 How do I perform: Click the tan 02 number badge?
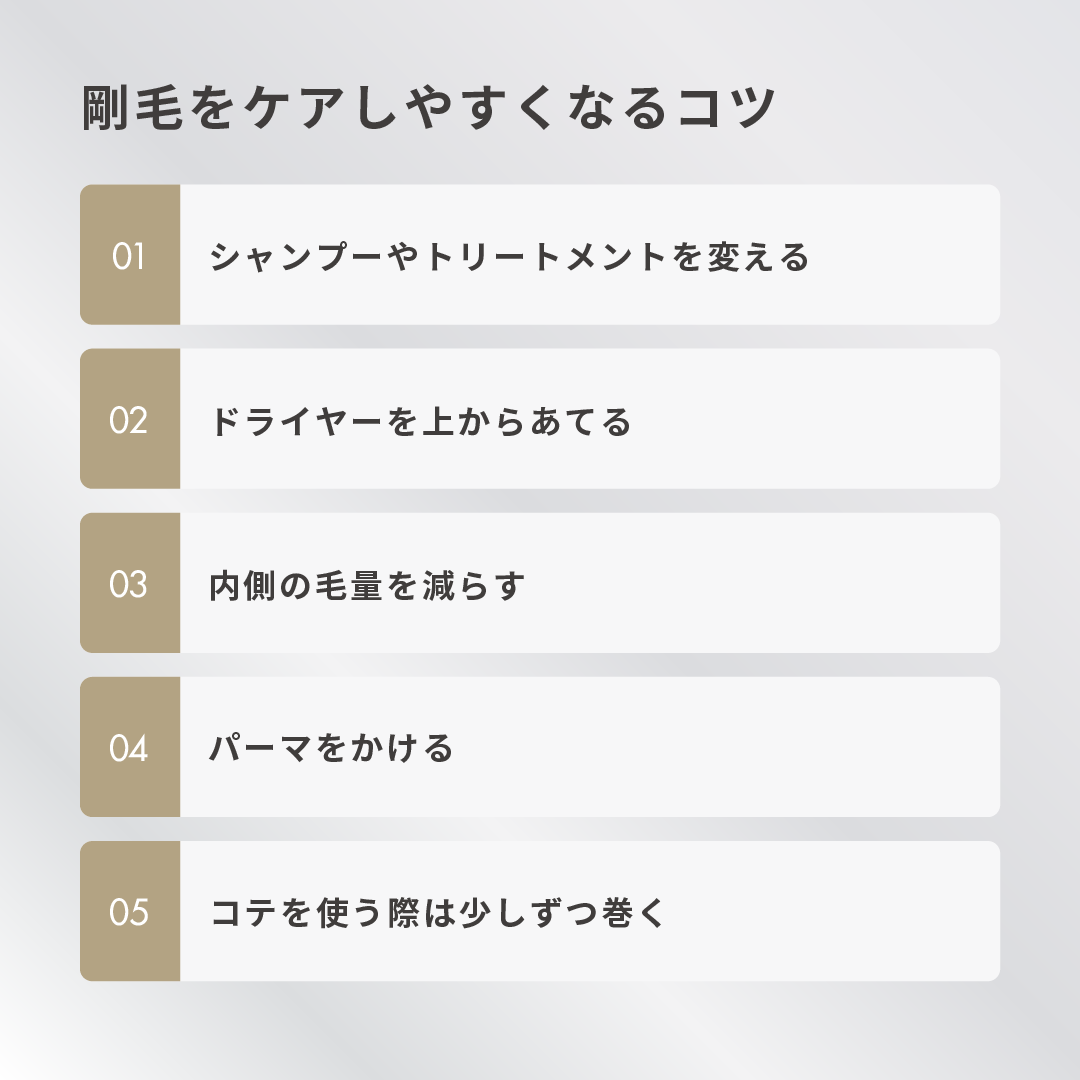click(130, 419)
